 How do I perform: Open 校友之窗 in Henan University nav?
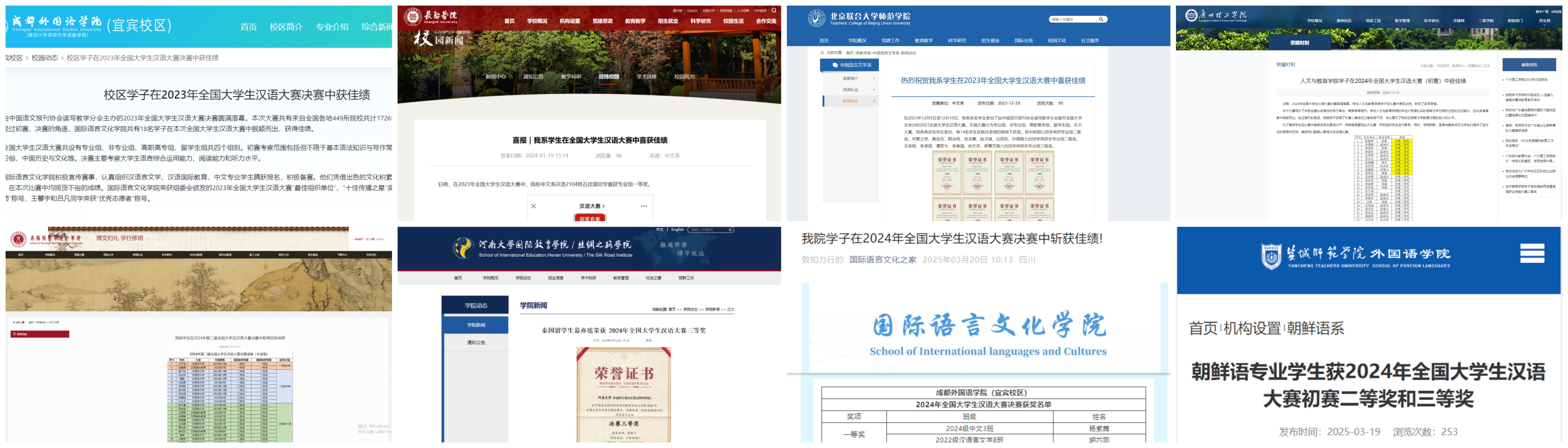click(x=653, y=278)
